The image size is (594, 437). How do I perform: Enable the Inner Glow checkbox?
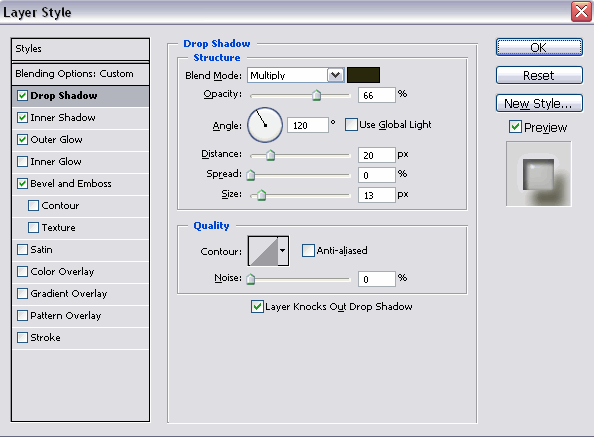click(22, 161)
